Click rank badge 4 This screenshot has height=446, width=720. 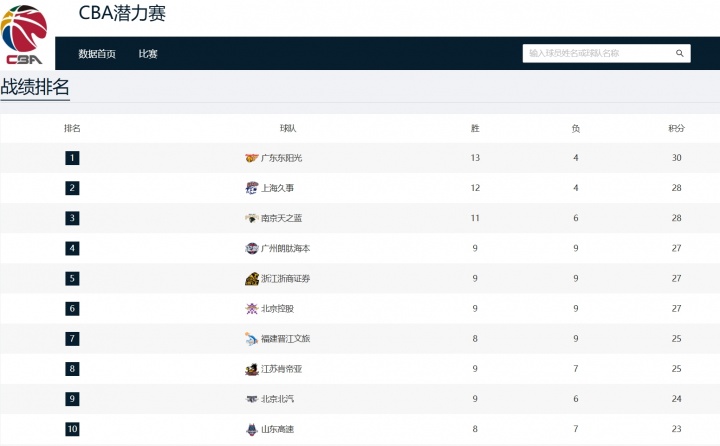tap(72, 248)
